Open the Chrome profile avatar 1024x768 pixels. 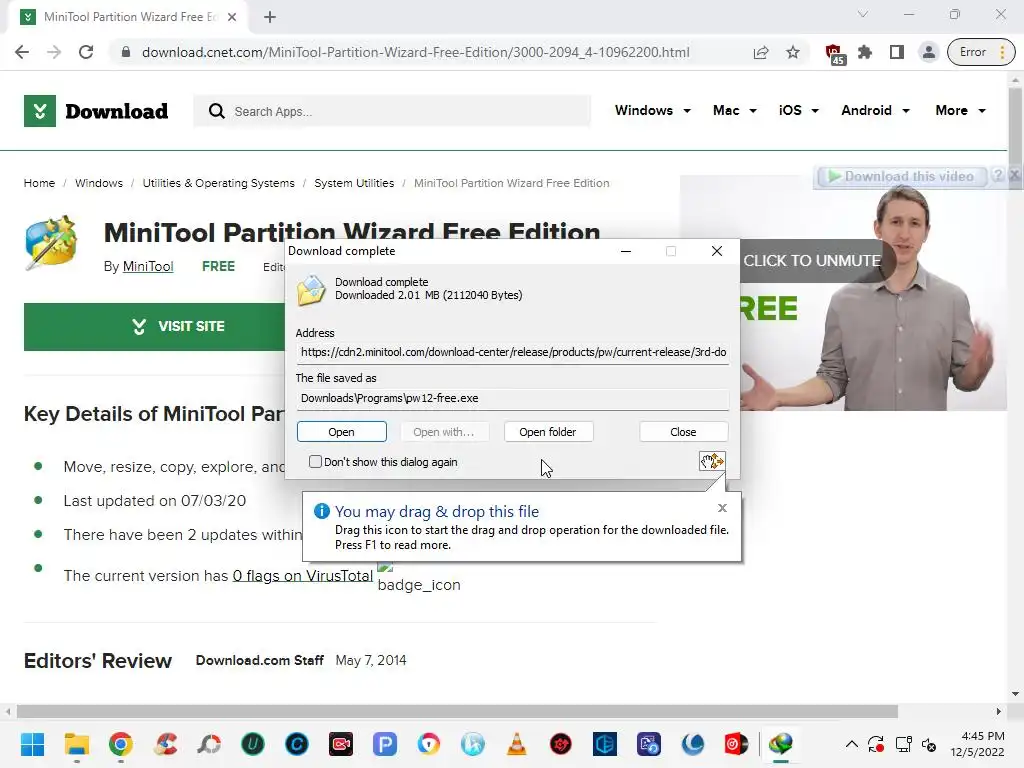pyautogui.click(x=928, y=52)
